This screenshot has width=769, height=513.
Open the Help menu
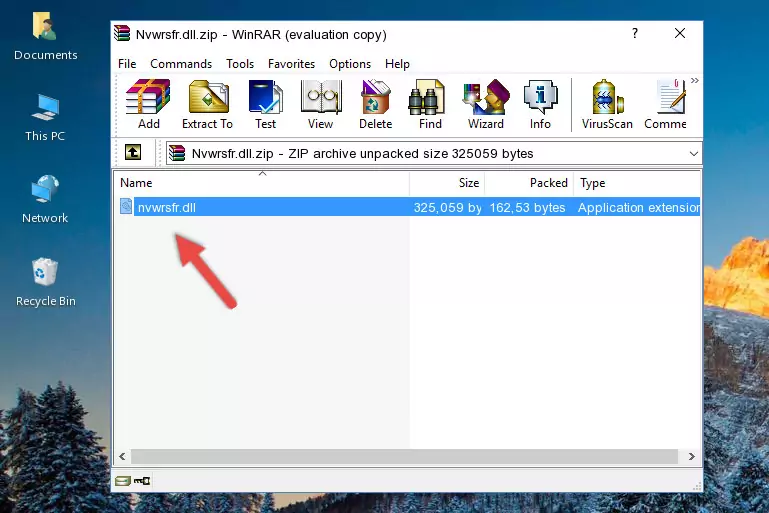397,64
